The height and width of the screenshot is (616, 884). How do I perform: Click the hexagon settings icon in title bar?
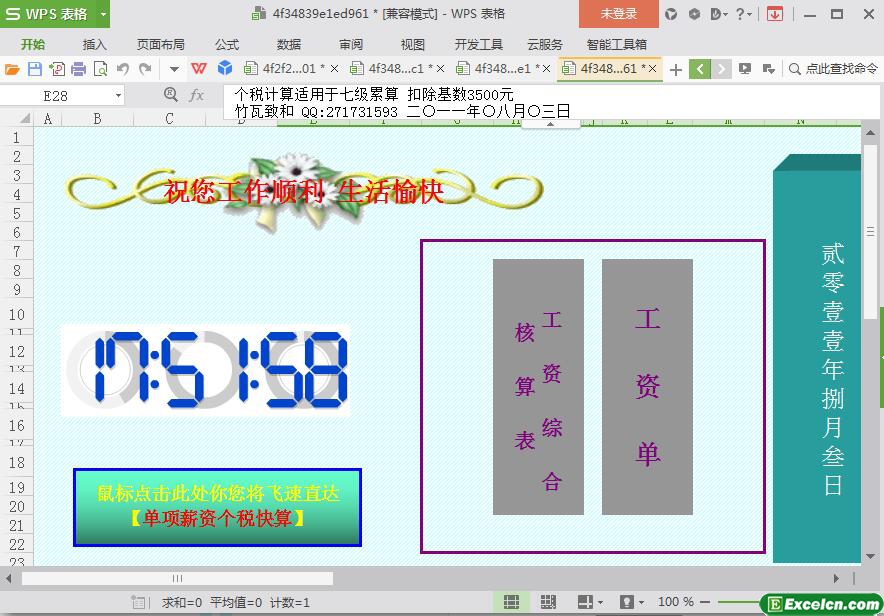[695, 14]
